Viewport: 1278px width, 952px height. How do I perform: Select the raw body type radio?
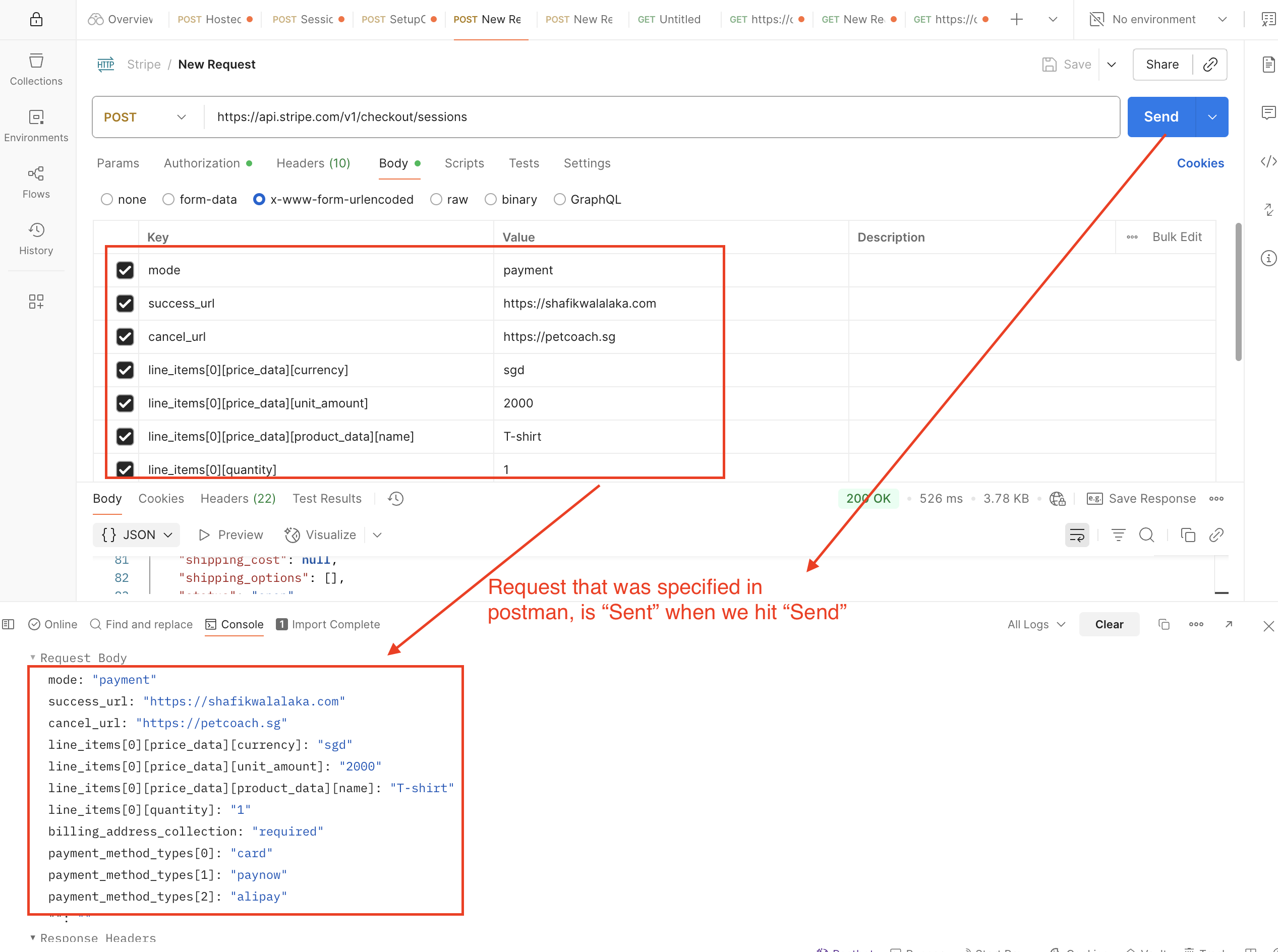pos(436,199)
